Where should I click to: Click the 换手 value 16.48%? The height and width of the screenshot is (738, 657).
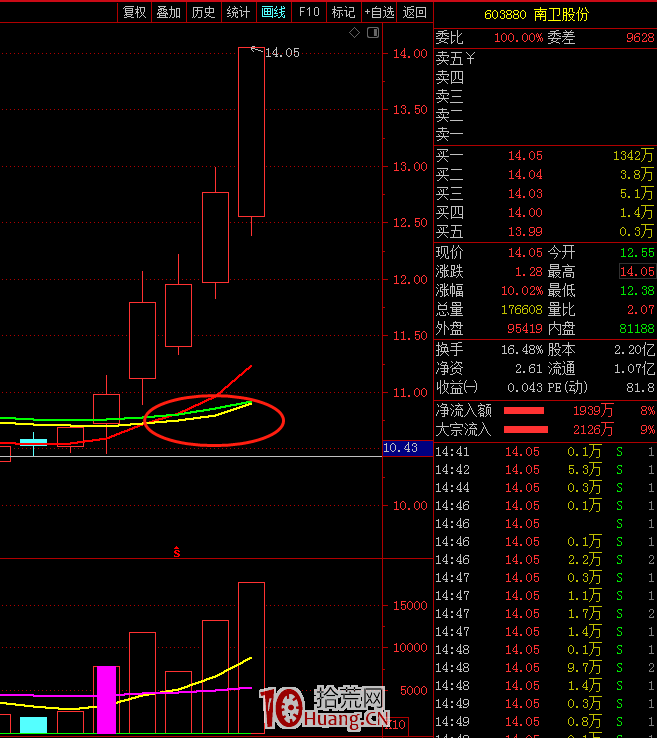(522, 350)
